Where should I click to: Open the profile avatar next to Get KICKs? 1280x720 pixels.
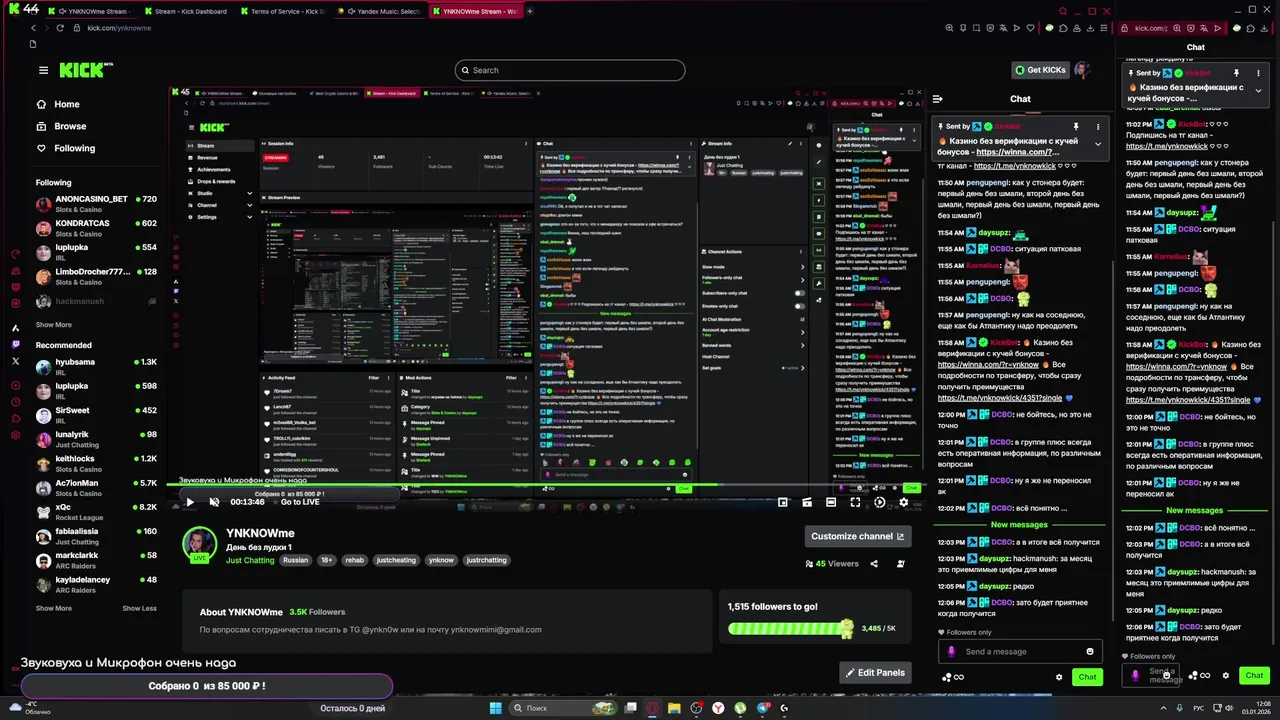click(1081, 70)
